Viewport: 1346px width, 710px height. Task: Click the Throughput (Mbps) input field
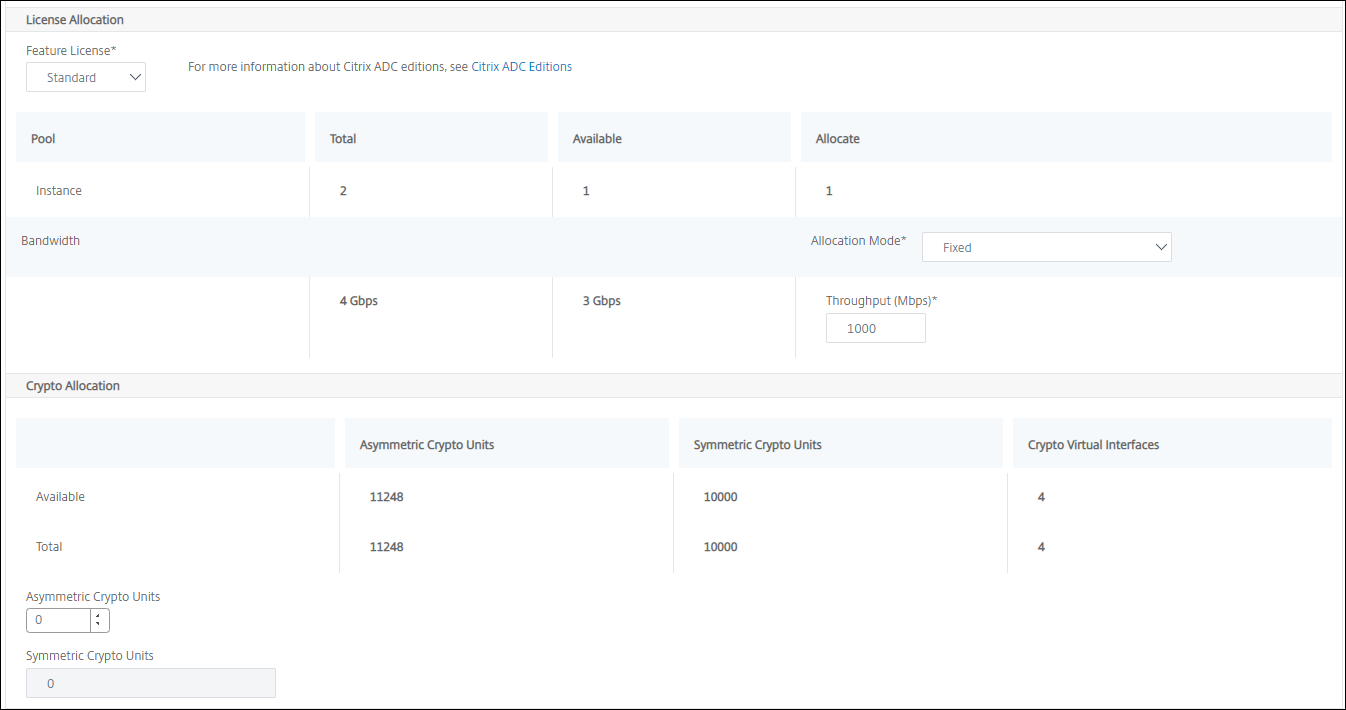[x=876, y=328]
